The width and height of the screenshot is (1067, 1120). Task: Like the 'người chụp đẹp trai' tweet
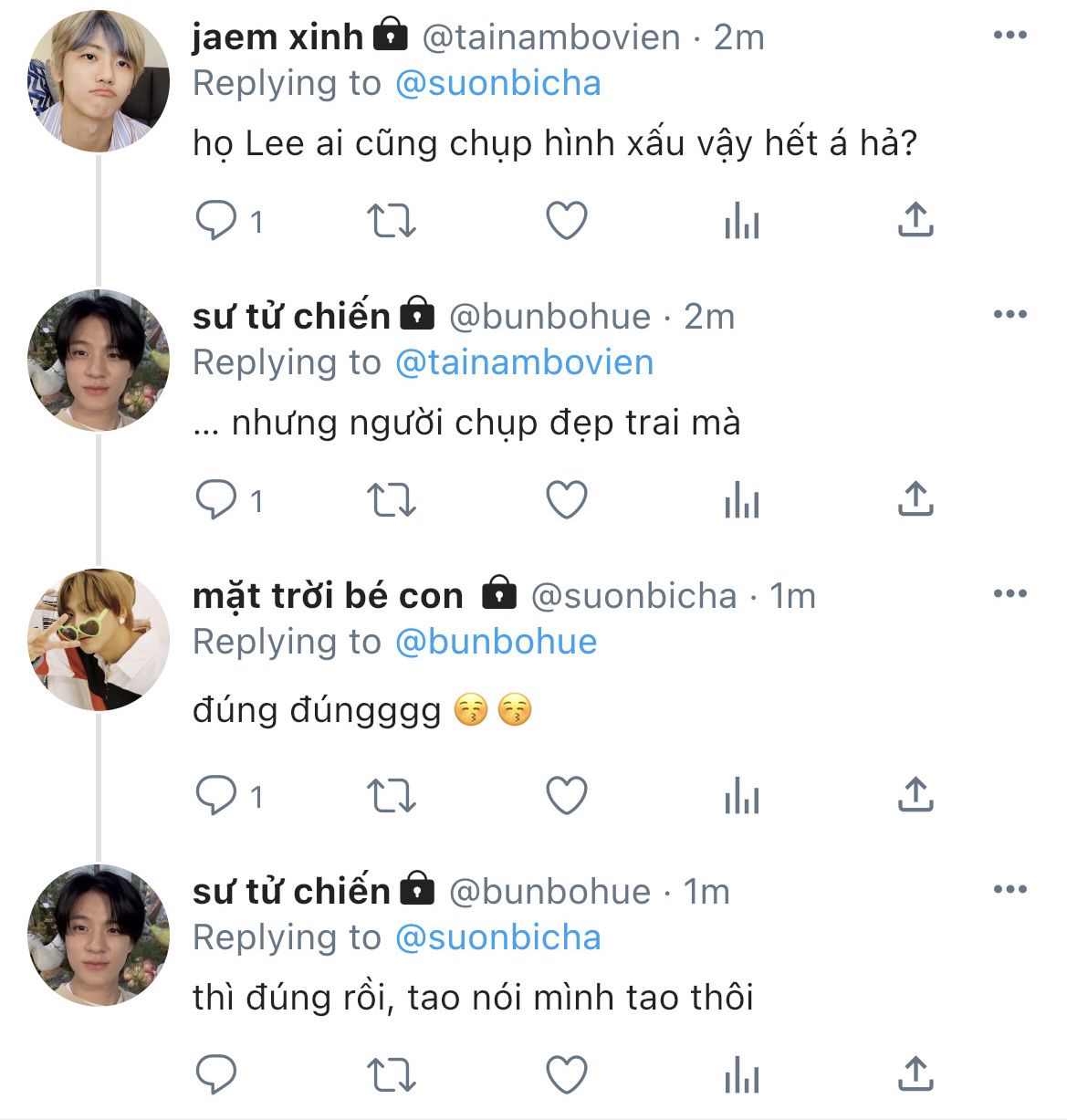[566, 500]
